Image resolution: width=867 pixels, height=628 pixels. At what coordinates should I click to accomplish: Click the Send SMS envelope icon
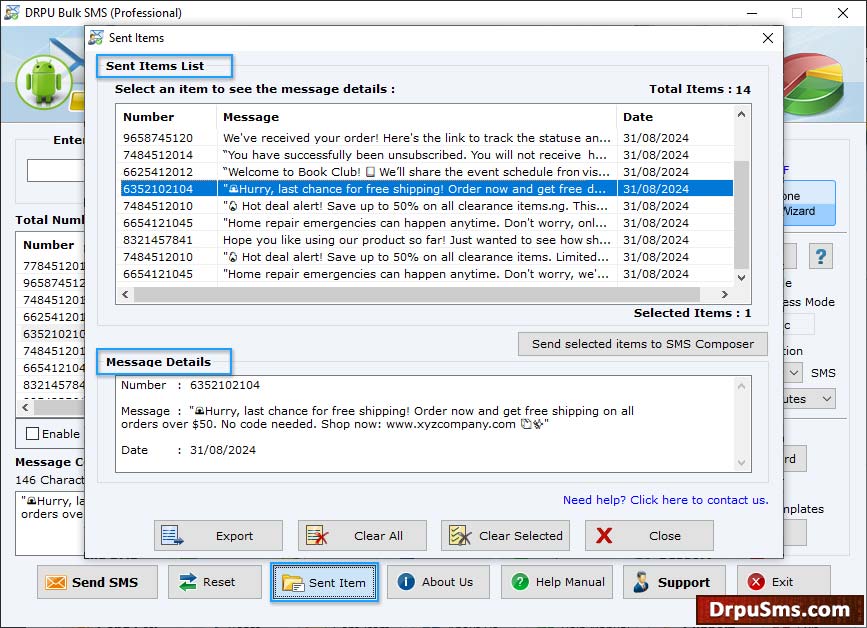(56, 582)
